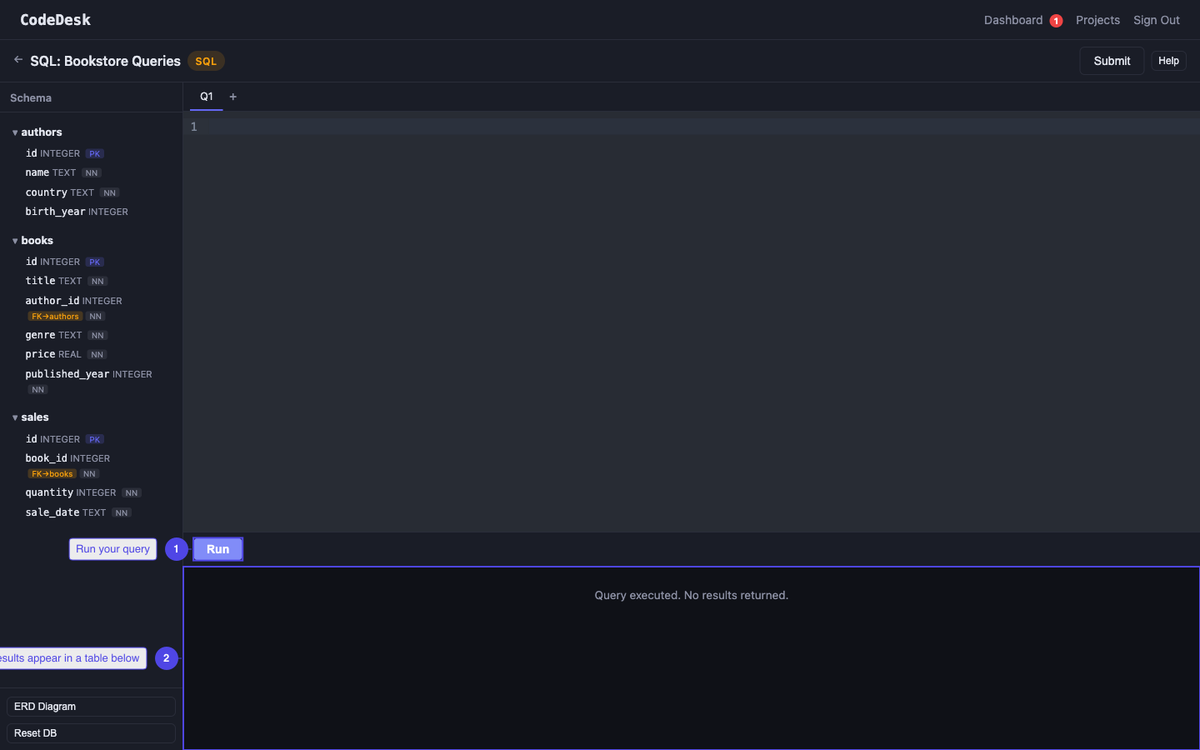Reset the database

(x=90, y=732)
